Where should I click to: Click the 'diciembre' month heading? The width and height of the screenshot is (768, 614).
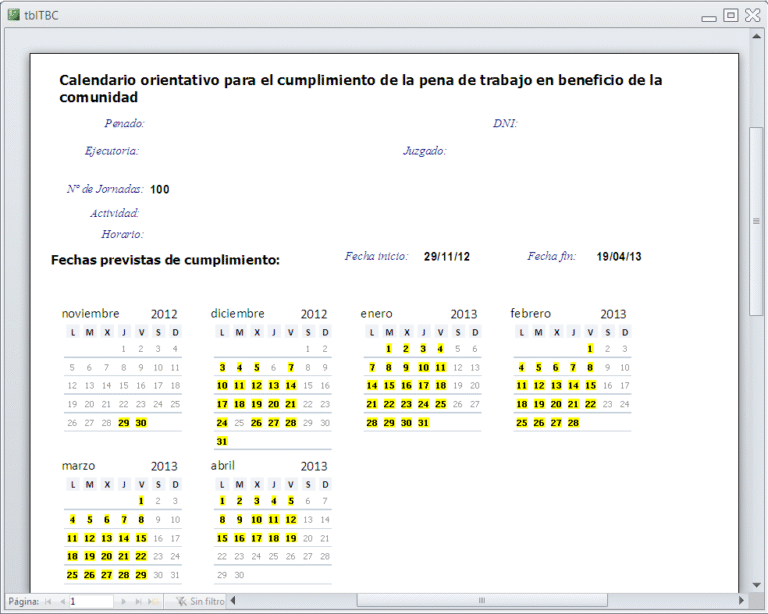[x=238, y=313]
